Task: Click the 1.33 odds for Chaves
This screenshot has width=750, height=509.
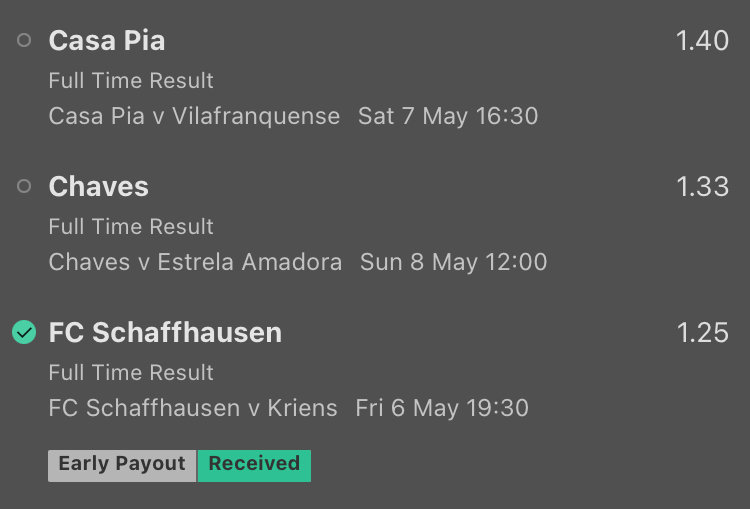Action: coord(702,187)
